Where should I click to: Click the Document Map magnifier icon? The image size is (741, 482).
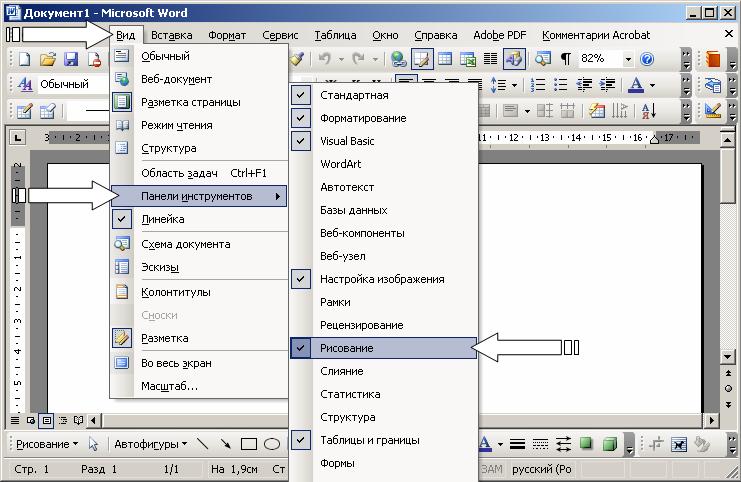pos(543,59)
